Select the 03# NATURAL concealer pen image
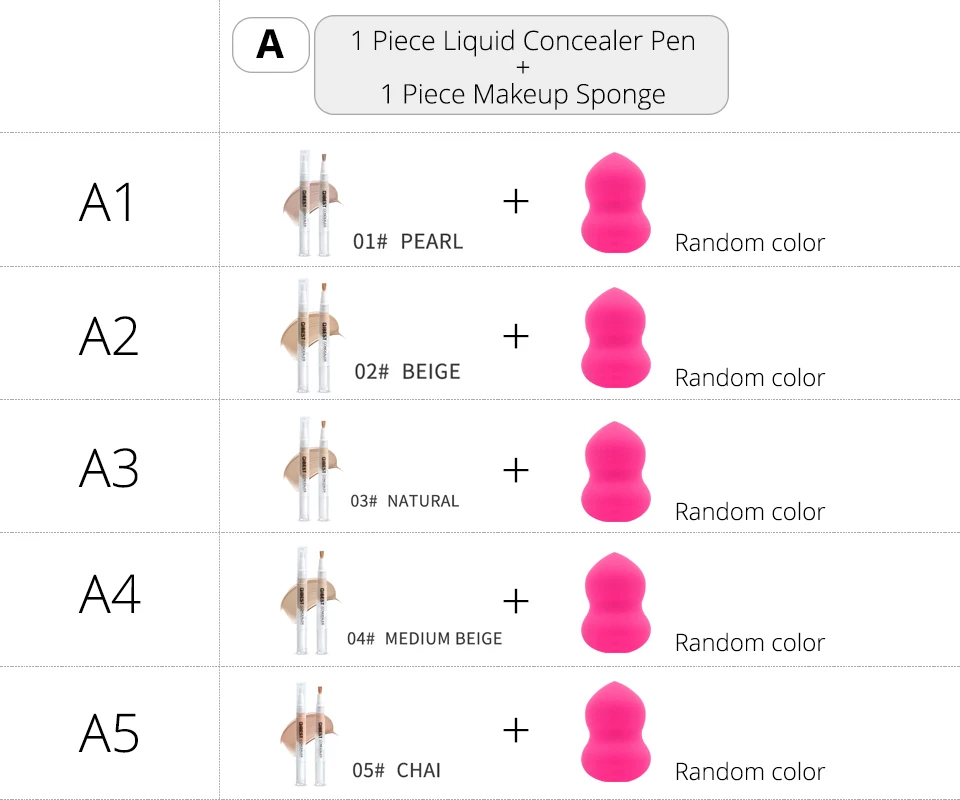The width and height of the screenshot is (960, 800). coord(312,469)
